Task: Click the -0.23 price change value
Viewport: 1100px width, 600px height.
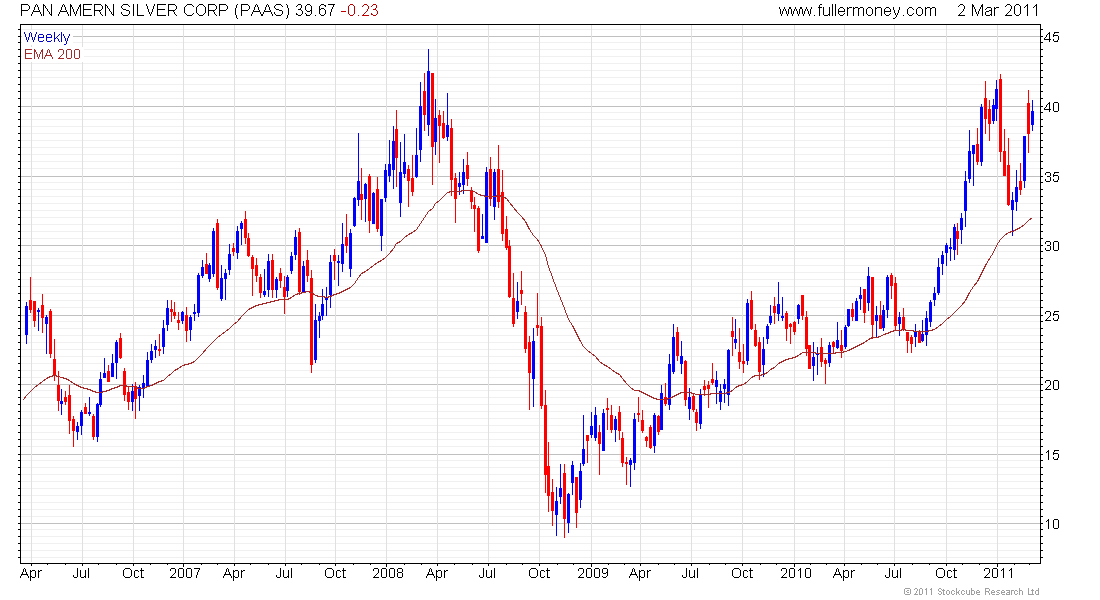Action: click(x=360, y=10)
